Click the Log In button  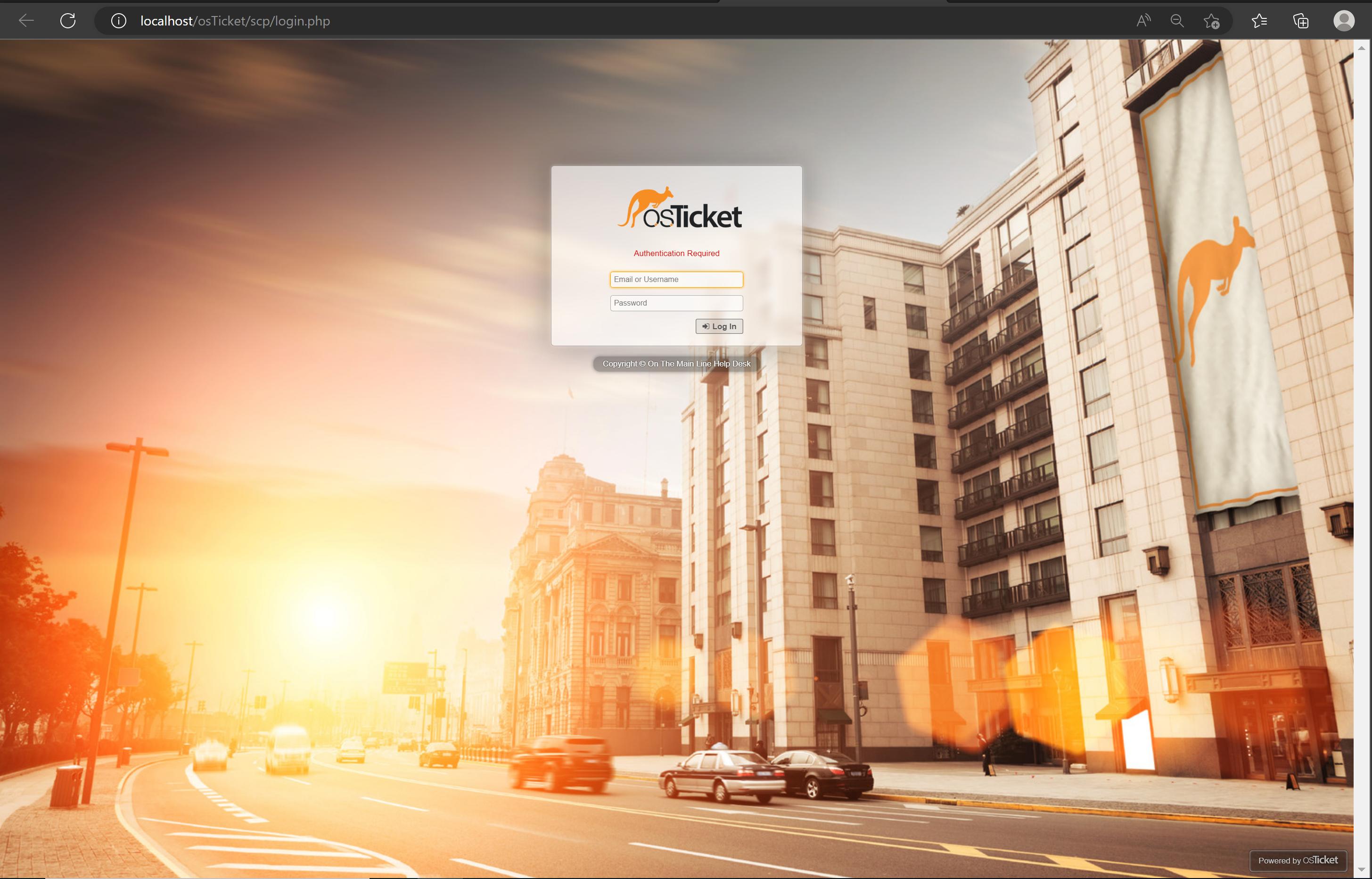tap(719, 326)
